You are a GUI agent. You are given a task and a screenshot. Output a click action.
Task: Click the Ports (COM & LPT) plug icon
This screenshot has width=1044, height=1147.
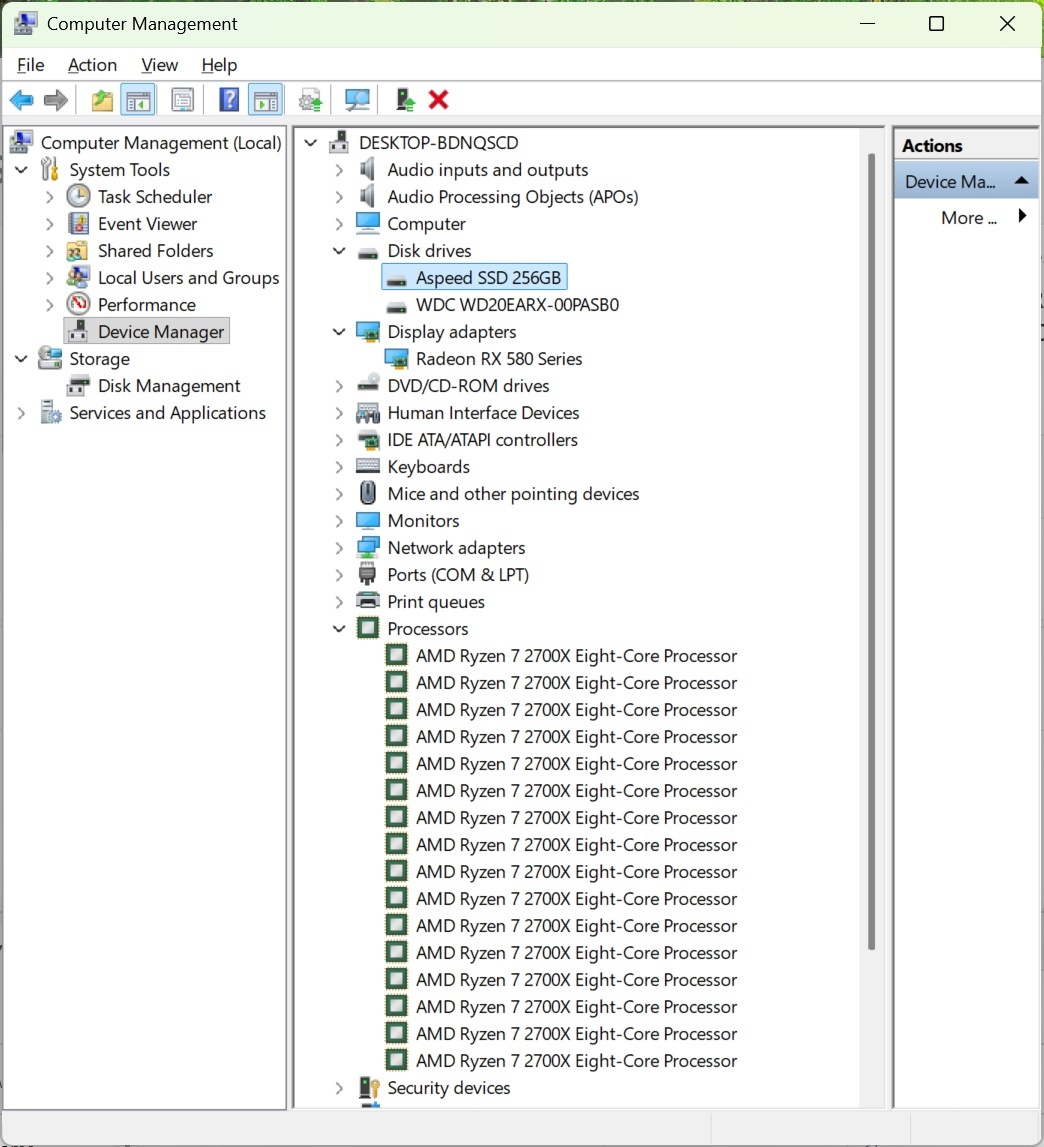pos(367,574)
